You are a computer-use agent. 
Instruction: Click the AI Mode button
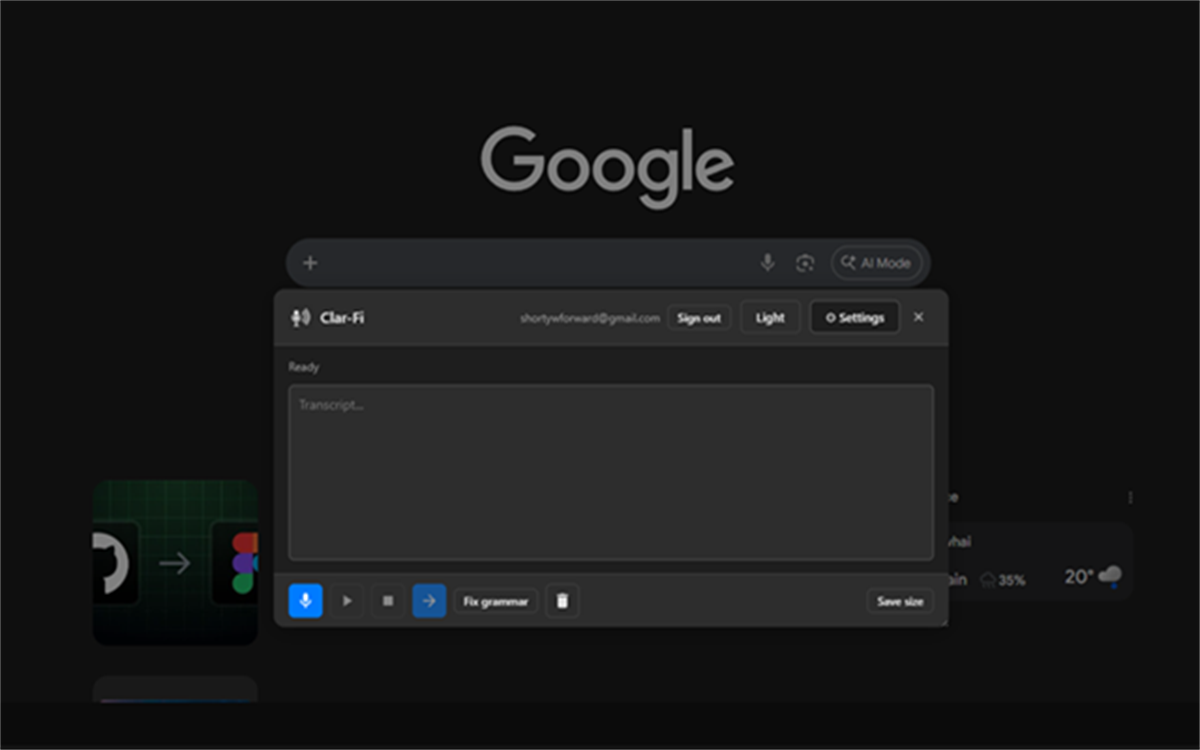click(876, 263)
